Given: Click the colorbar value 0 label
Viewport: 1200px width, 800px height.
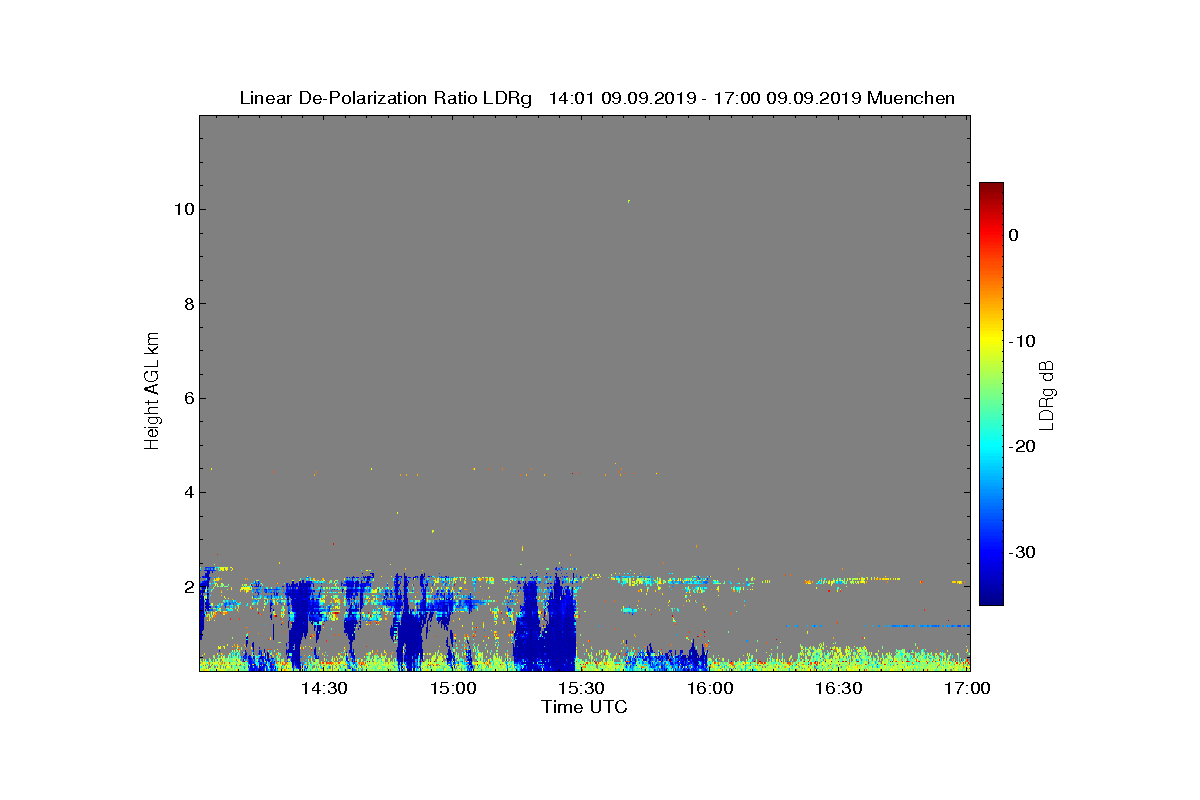Looking at the screenshot, I should 1013,235.
